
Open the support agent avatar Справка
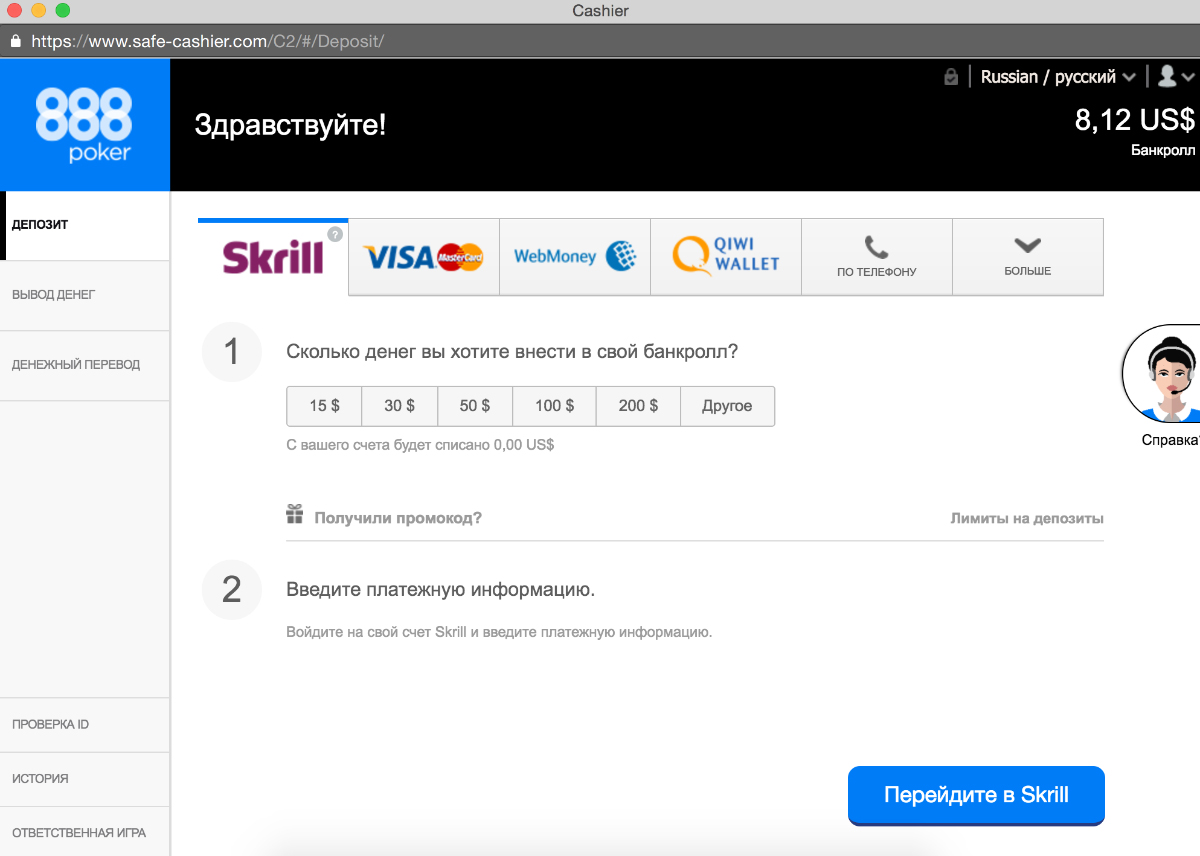(x=1163, y=375)
